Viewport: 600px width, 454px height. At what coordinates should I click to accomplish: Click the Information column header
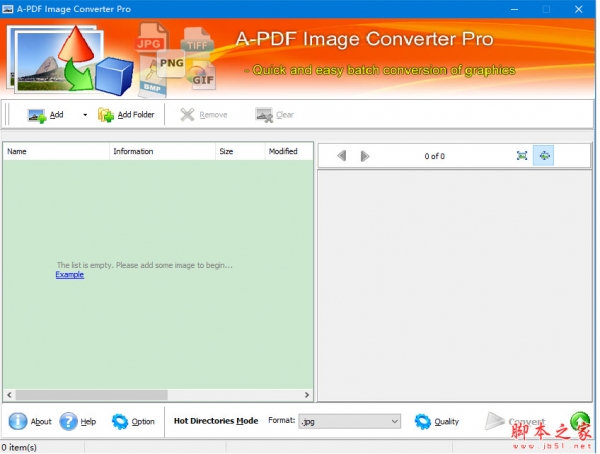[162, 152]
